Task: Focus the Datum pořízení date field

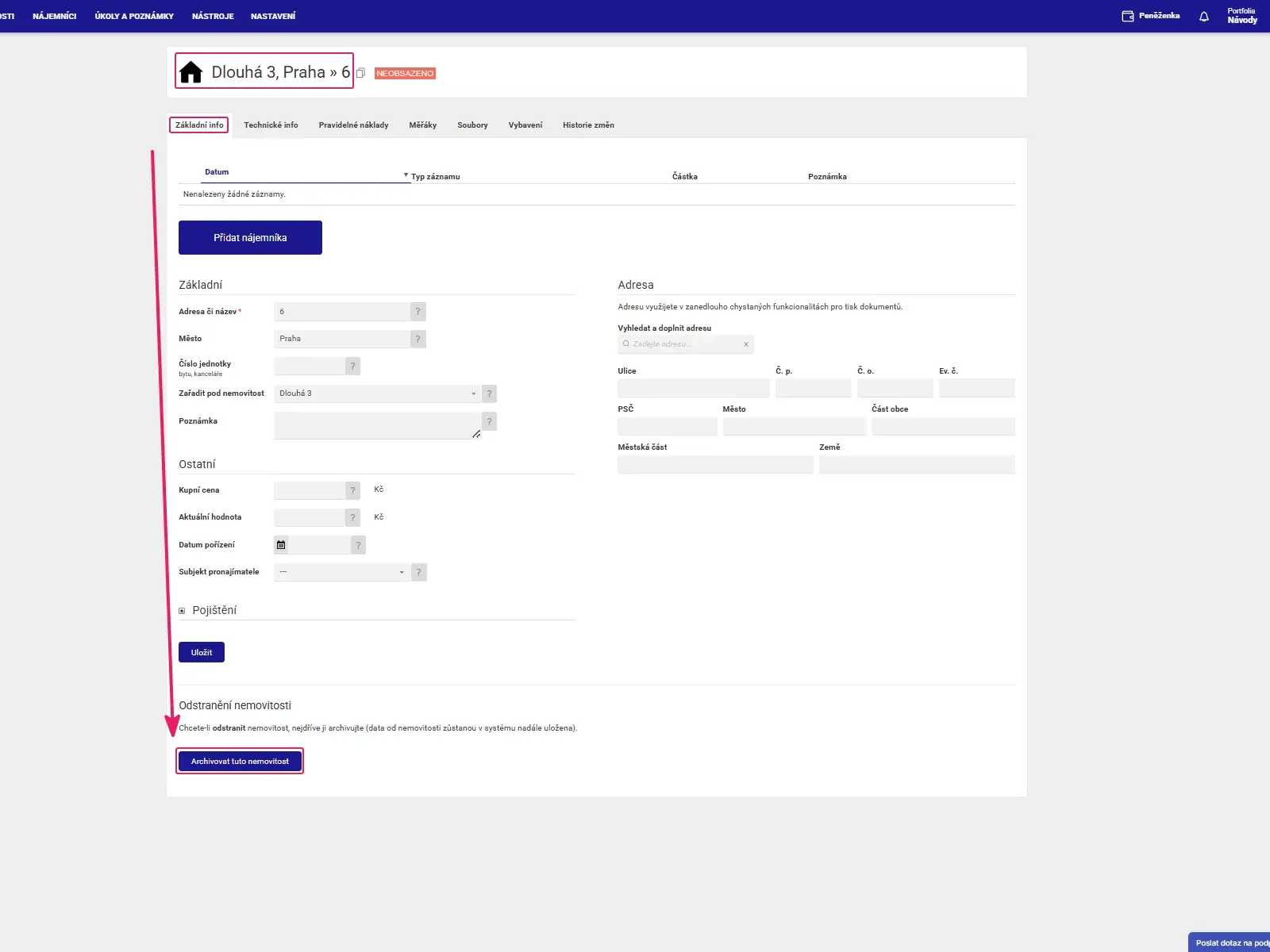Action: (320, 545)
